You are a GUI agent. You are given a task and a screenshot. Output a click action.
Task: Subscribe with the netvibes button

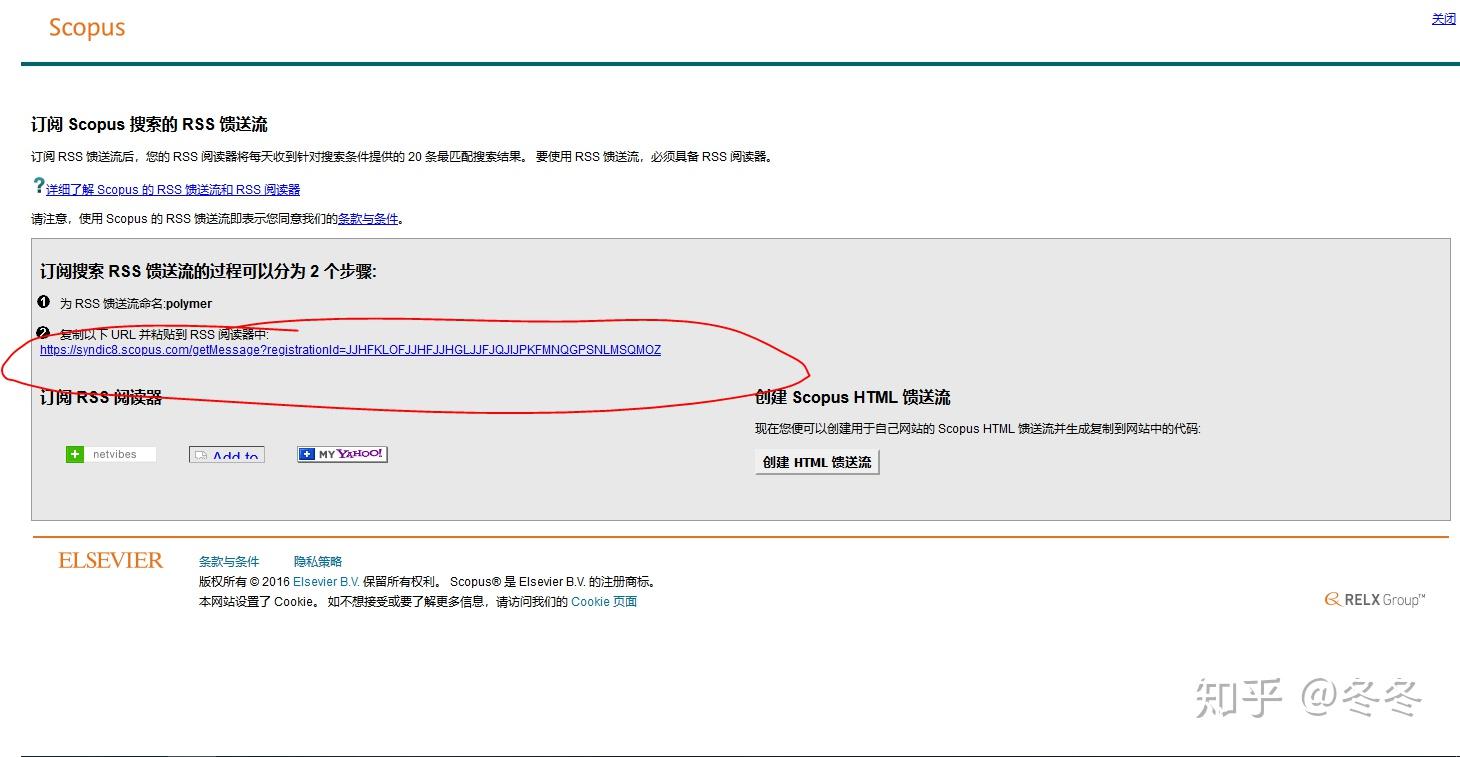[x=111, y=454]
